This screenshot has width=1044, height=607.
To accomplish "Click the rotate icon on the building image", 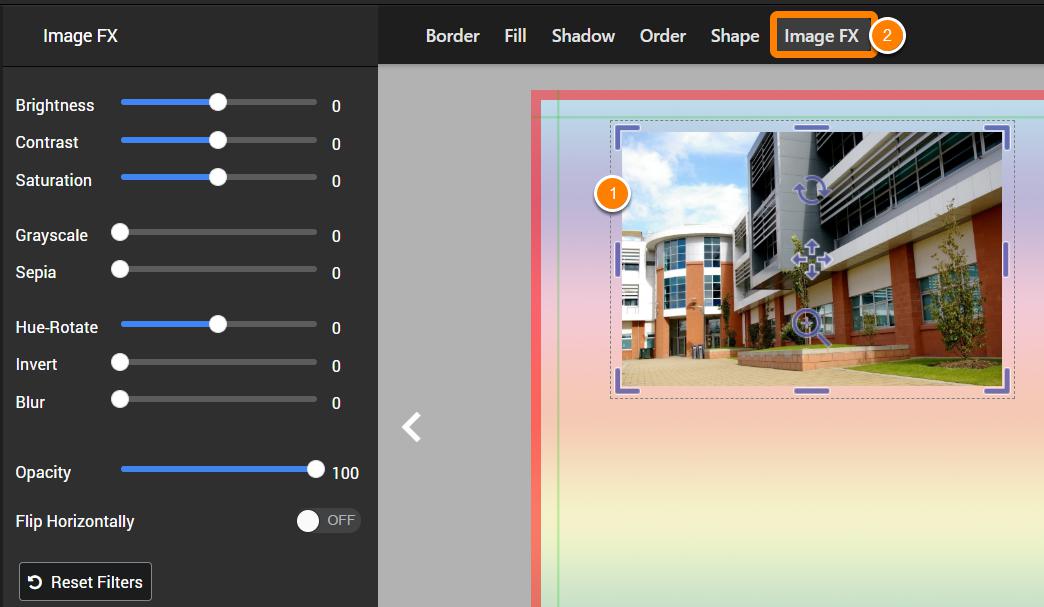I will (812, 190).
